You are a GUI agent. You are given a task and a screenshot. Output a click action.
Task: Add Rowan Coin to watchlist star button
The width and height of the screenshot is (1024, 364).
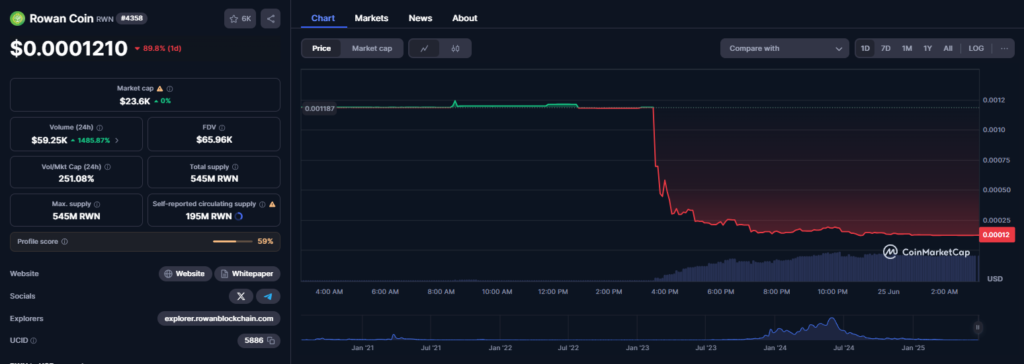click(x=240, y=18)
